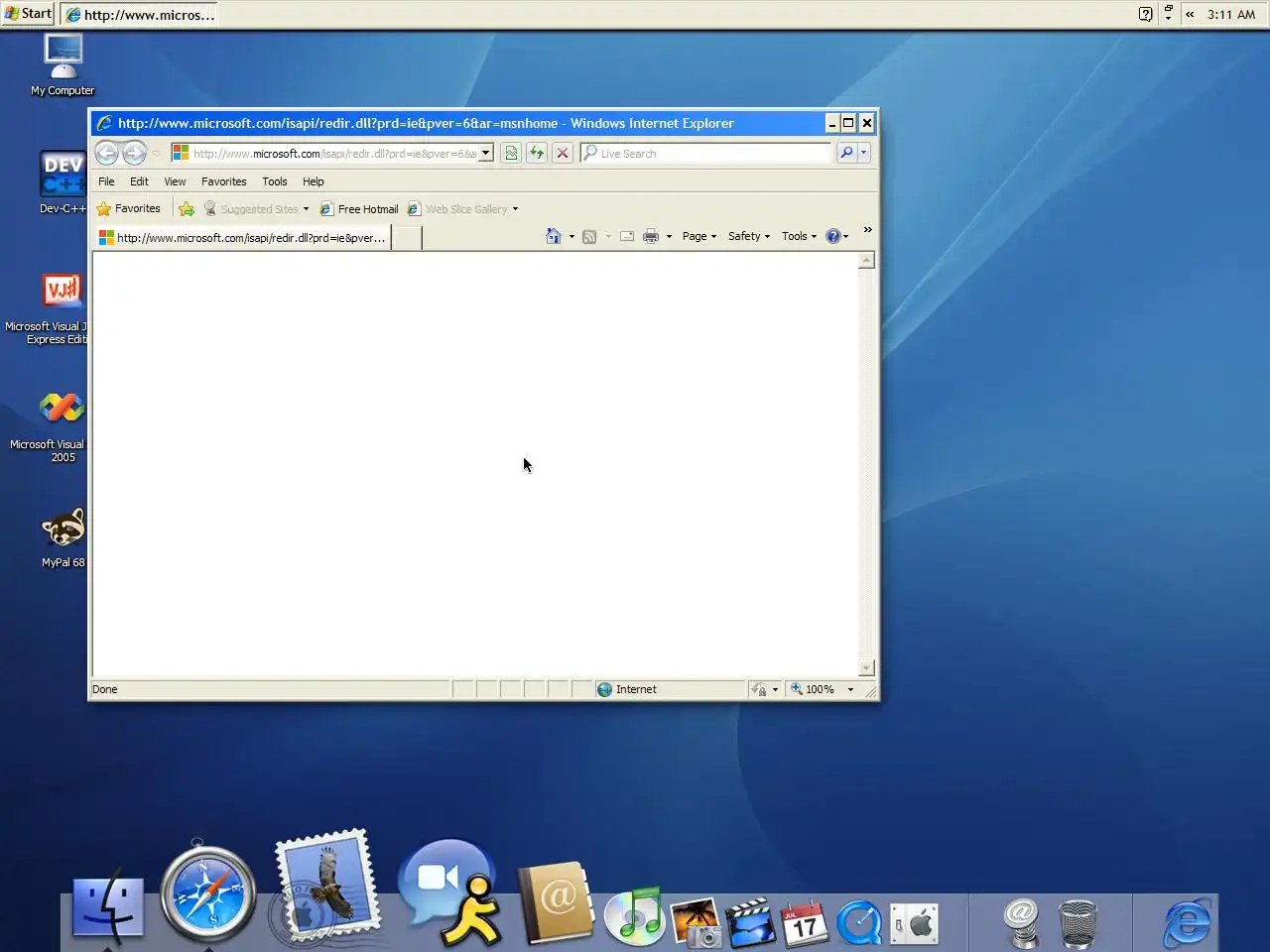Launch iTunes from the dock
This screenshot has height=952, width=1270.
(635, 916)
